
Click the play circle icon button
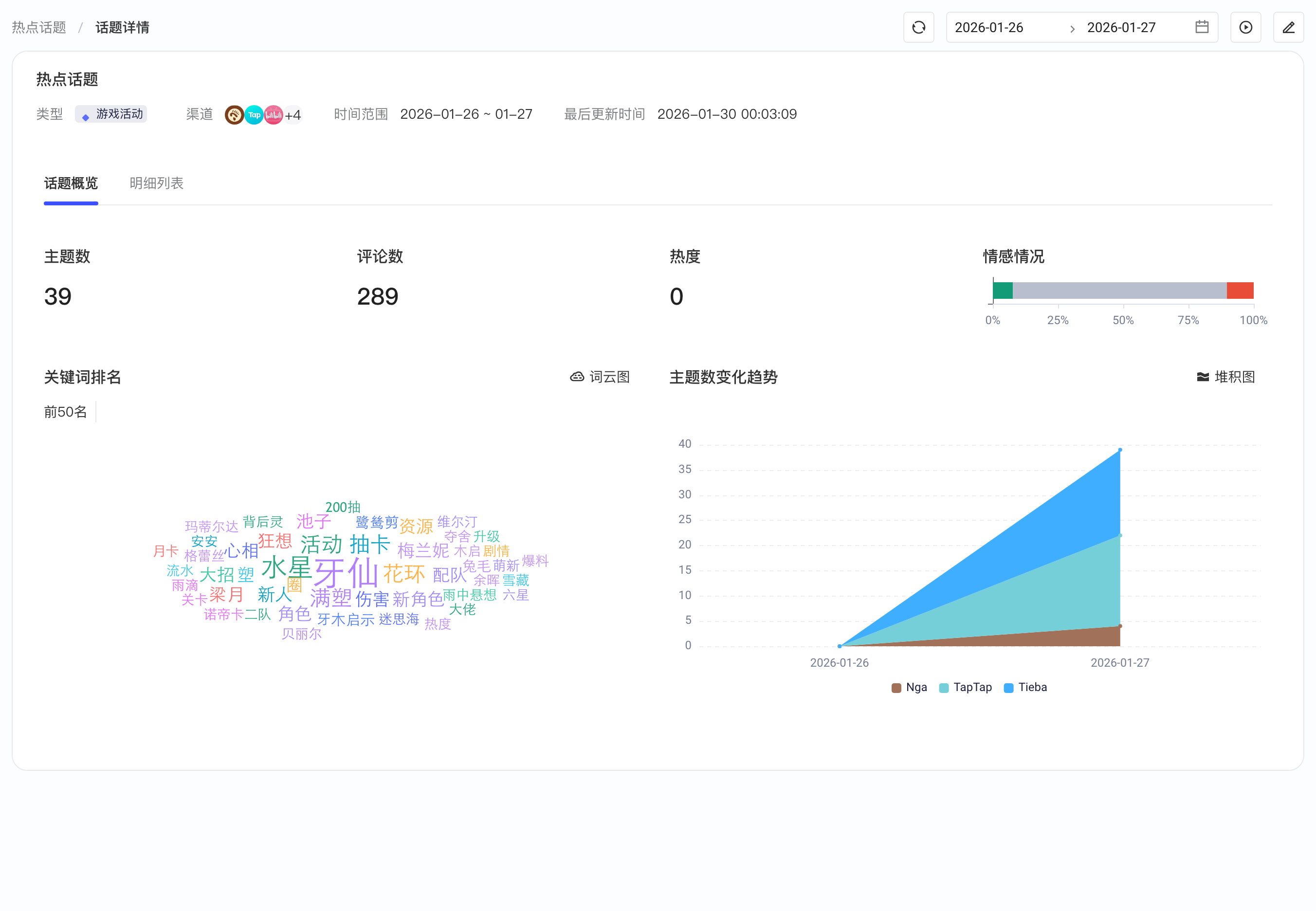(x=1245, y=27)
